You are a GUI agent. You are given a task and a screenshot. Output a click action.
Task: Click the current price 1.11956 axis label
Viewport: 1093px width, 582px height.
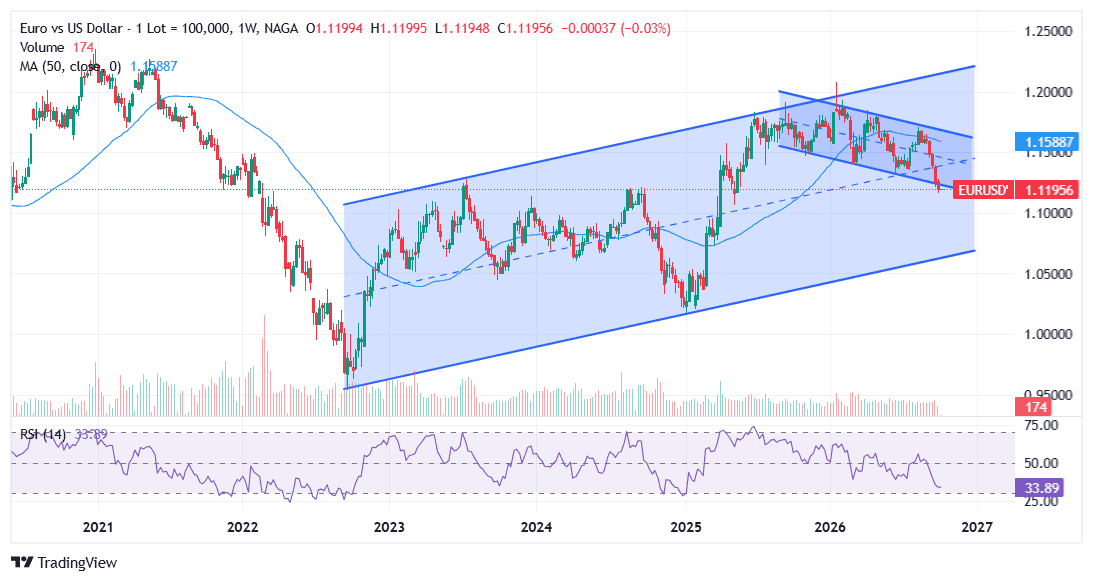(1048, 190)
